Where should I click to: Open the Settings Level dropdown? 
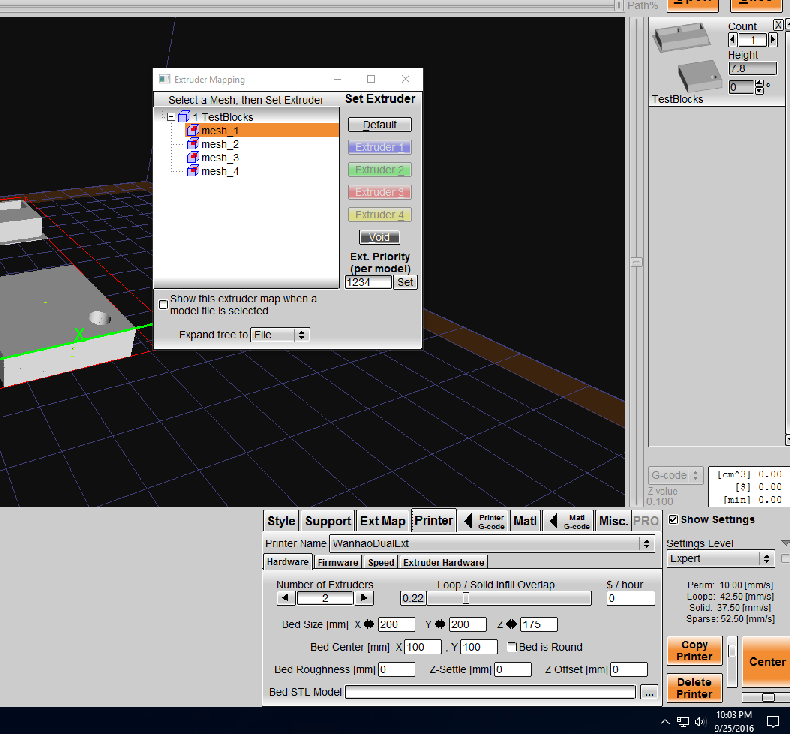click(720, 558)
